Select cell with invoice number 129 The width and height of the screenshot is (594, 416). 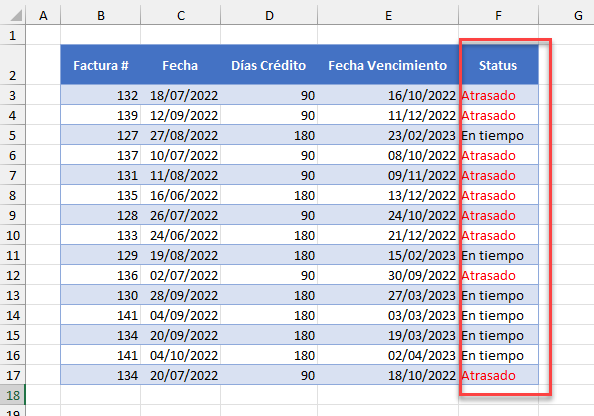pyautogui.click(x=100, y=255)
